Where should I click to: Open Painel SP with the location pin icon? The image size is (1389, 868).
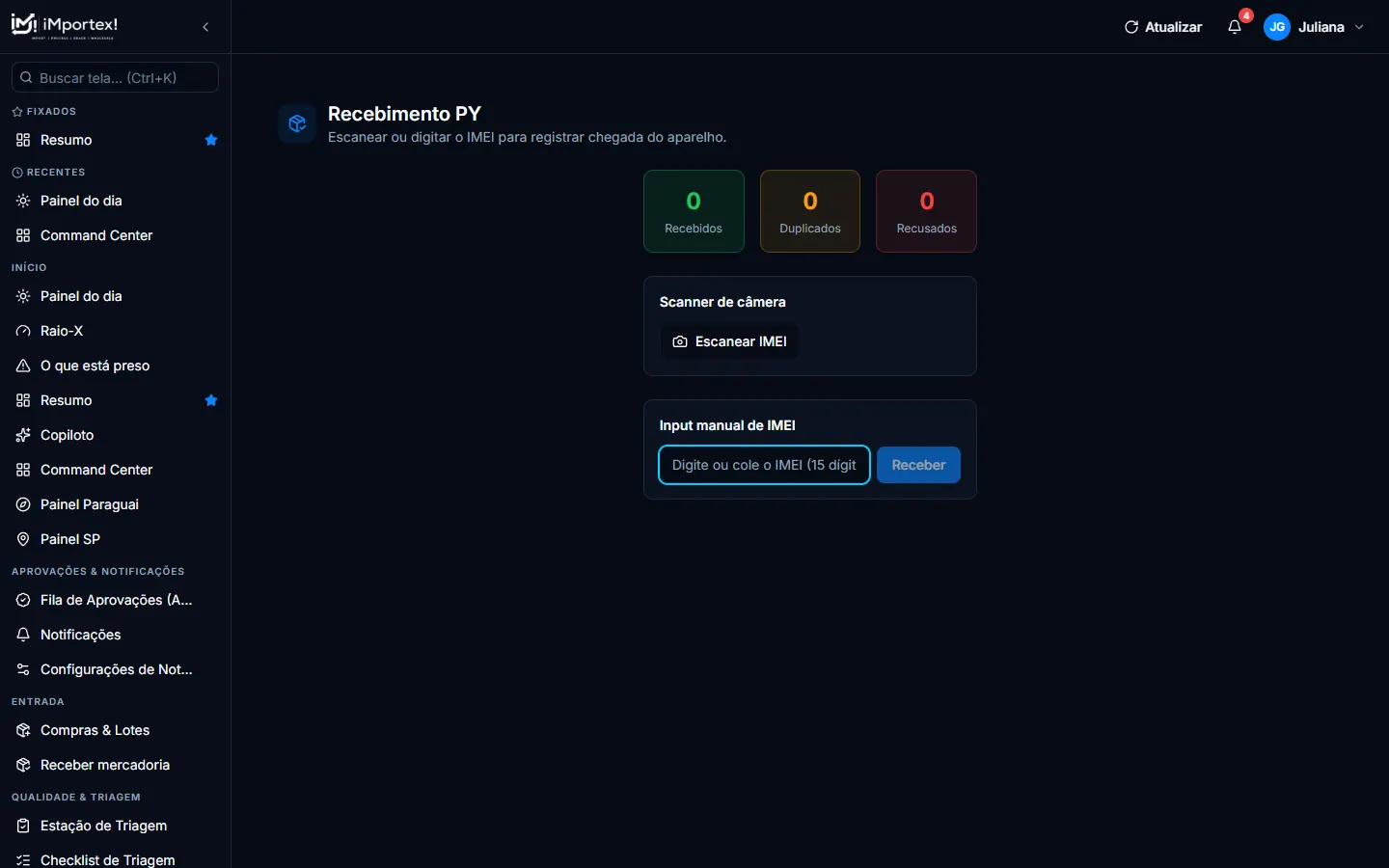tap(115, 539)
